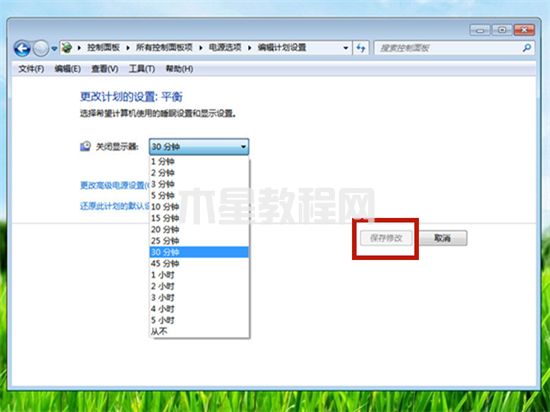Open the 帮助(H) menu
This screenshot has width=550, height=412.
(x=179, y=69)
